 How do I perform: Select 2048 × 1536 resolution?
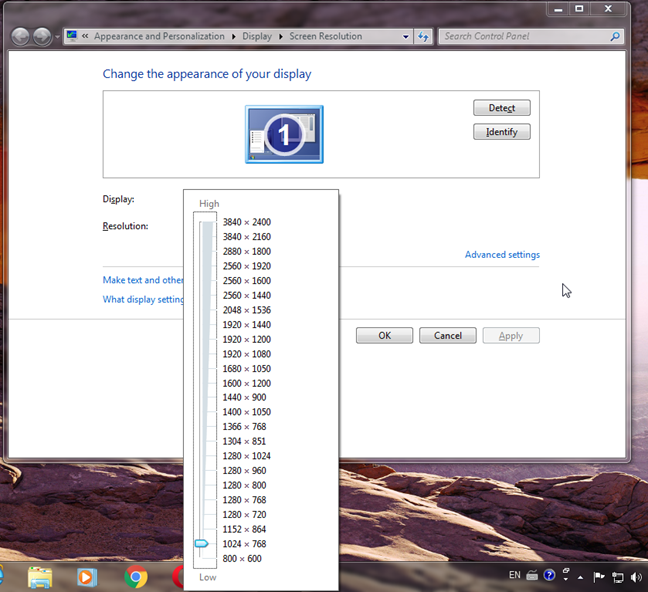(x=247, y=310)
